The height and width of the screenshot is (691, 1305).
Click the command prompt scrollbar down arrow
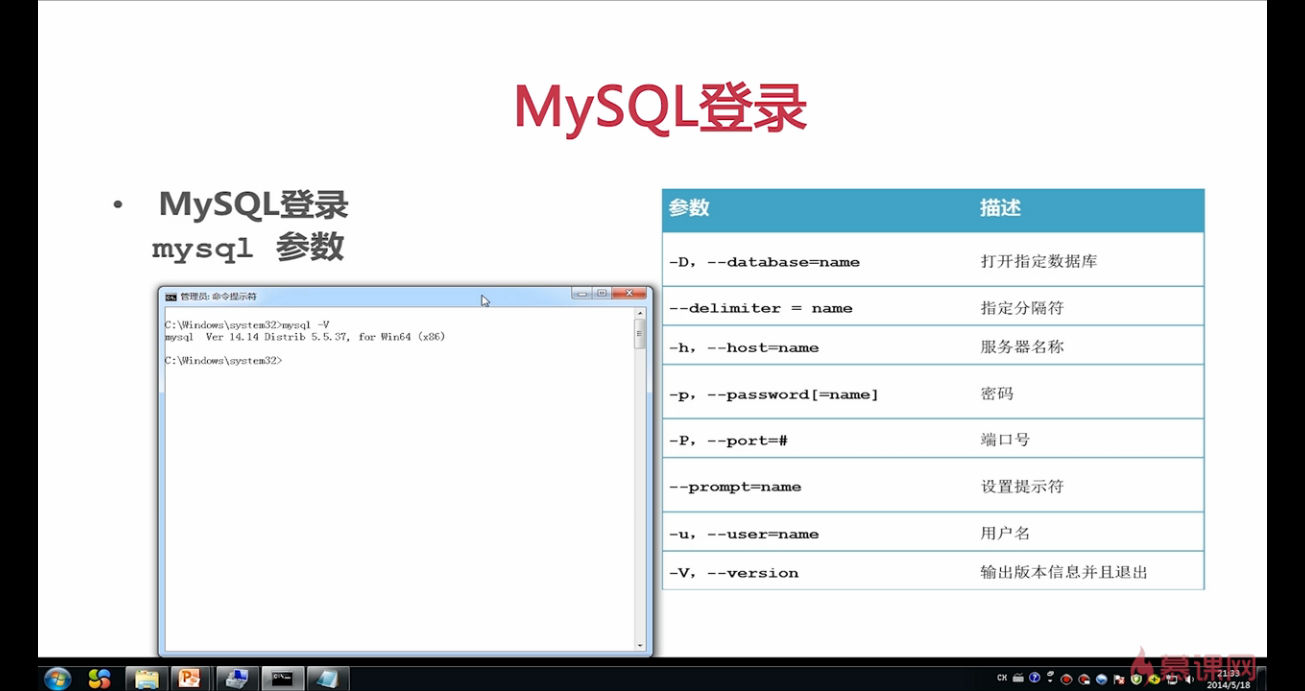pos(640,645)
